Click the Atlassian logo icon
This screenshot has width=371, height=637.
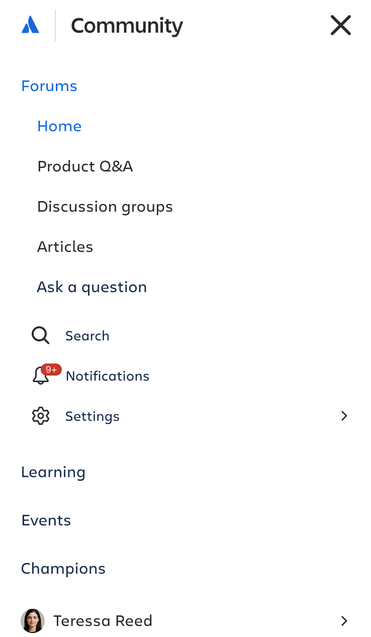(30, 25)
